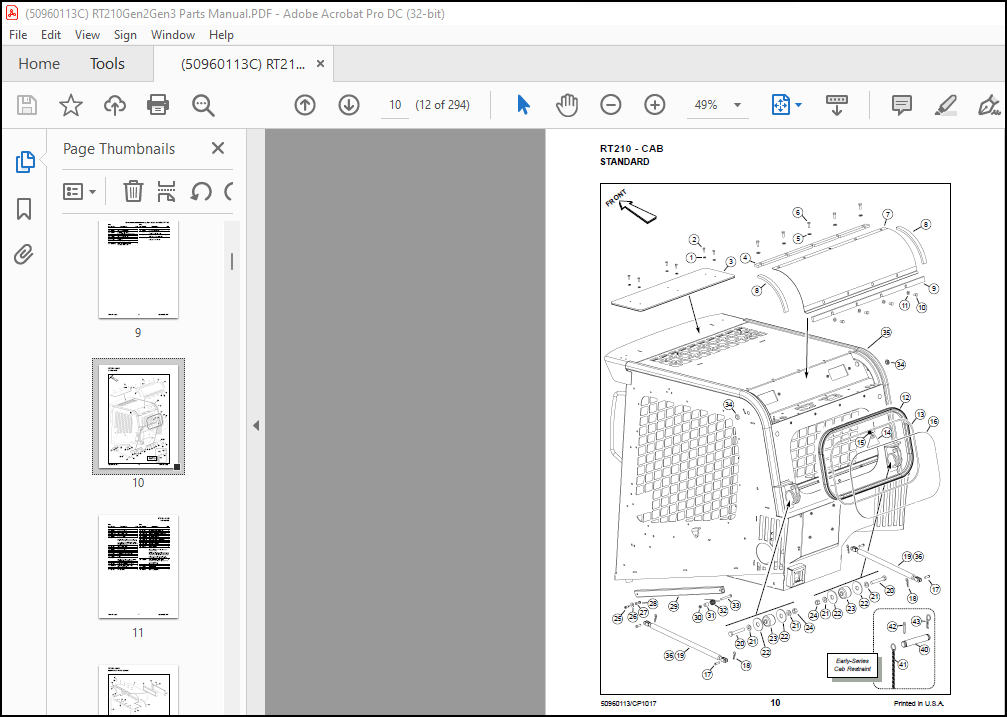Click the Save file icon
1007x717 pixels.
[x=26, y=105]
